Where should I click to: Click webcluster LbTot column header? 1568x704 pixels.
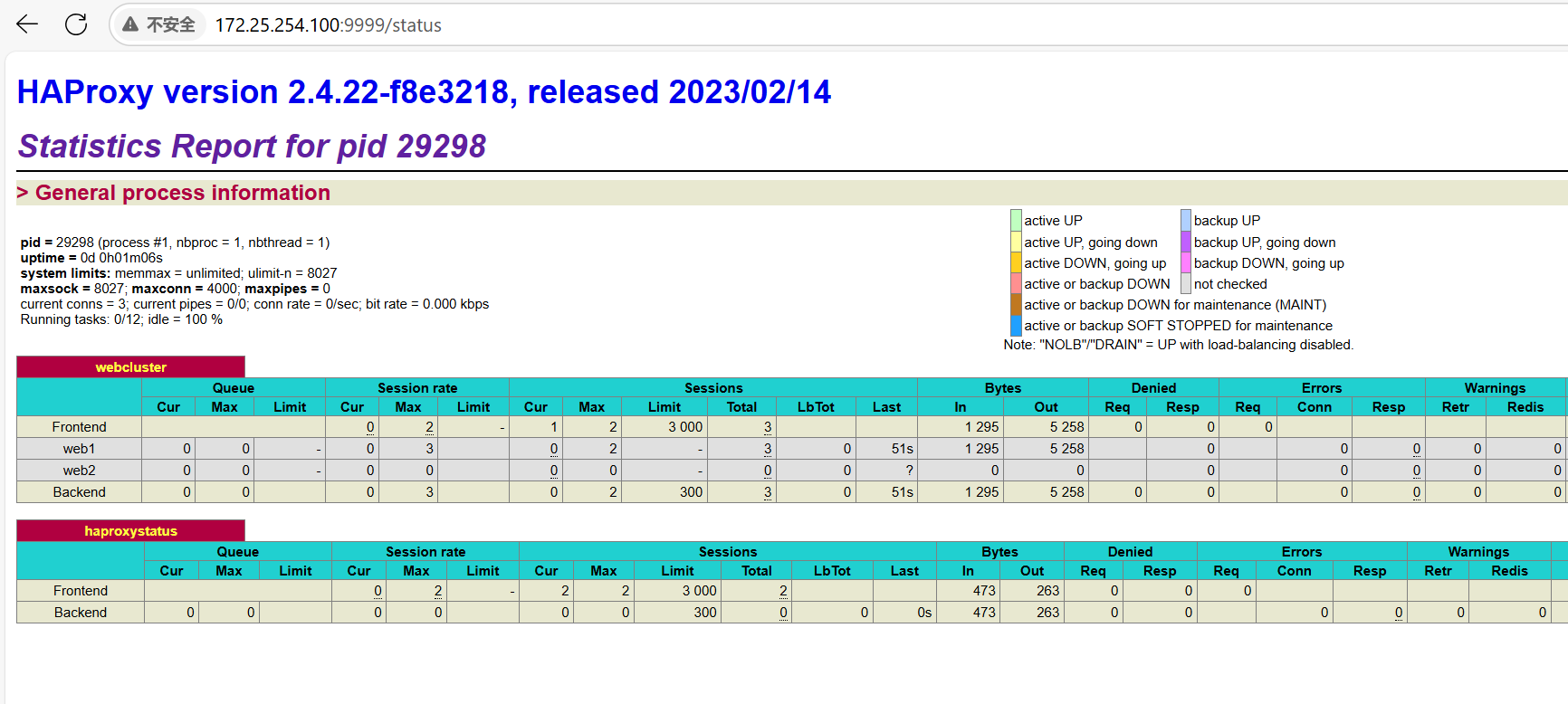click(x=816, y=406)
